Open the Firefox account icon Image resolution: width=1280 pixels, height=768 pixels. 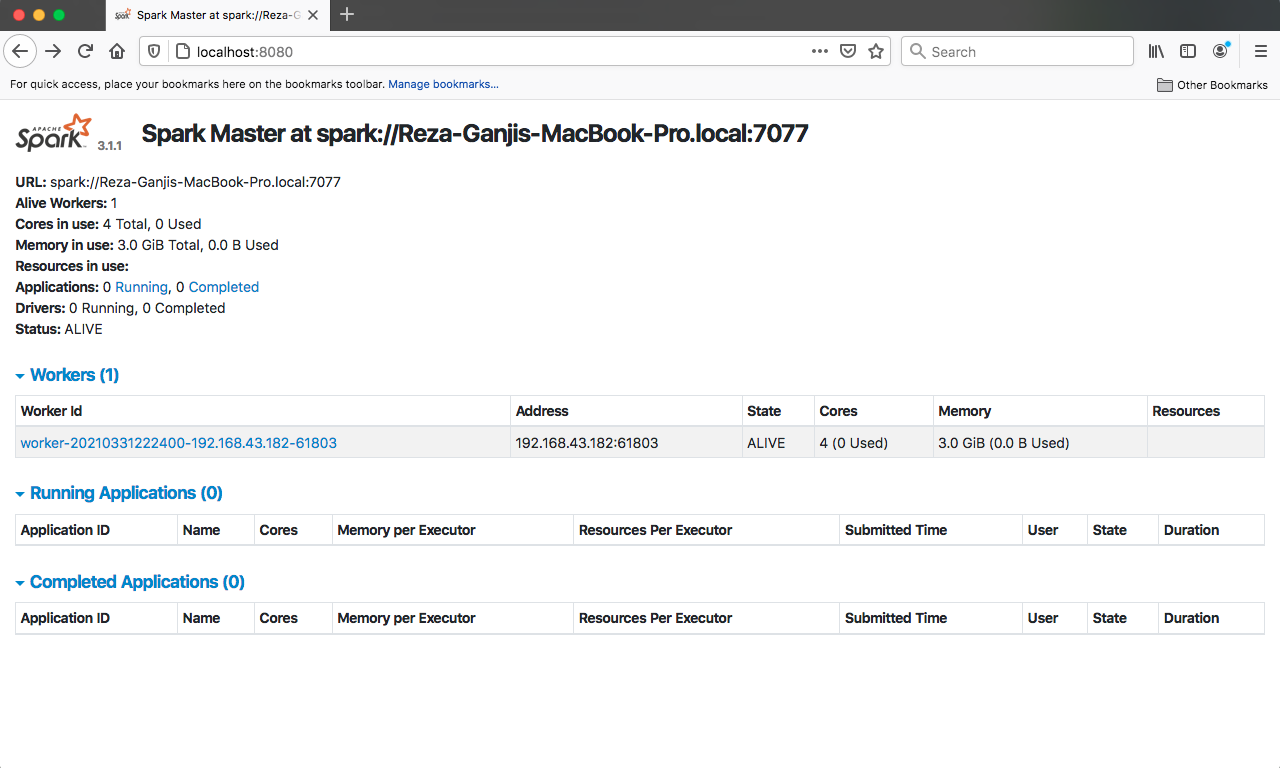[x=1220, y=51]
